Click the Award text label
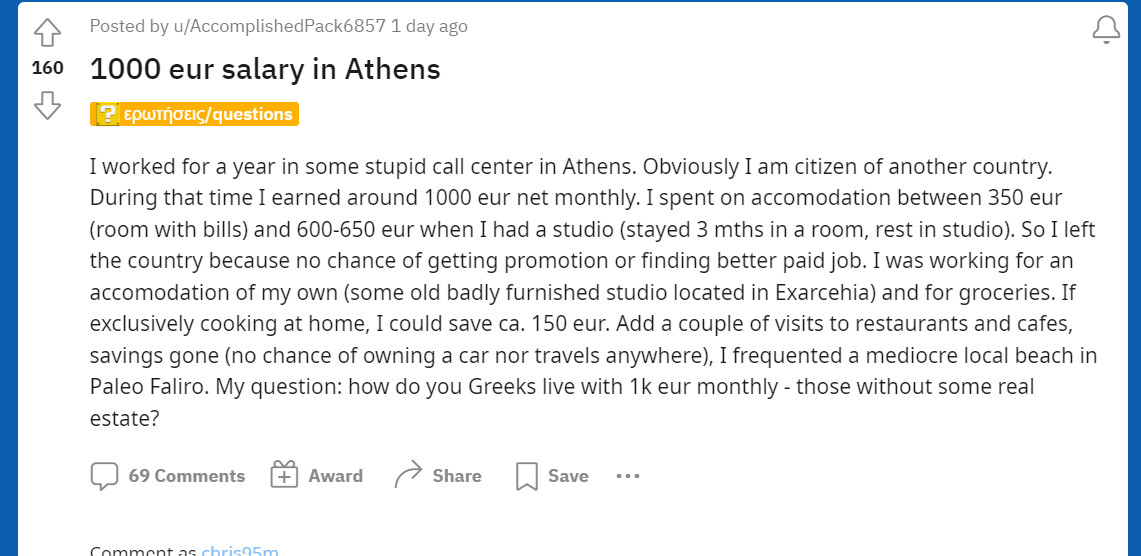This screenshot has height=556, width=1141. [x=335, y=476]
